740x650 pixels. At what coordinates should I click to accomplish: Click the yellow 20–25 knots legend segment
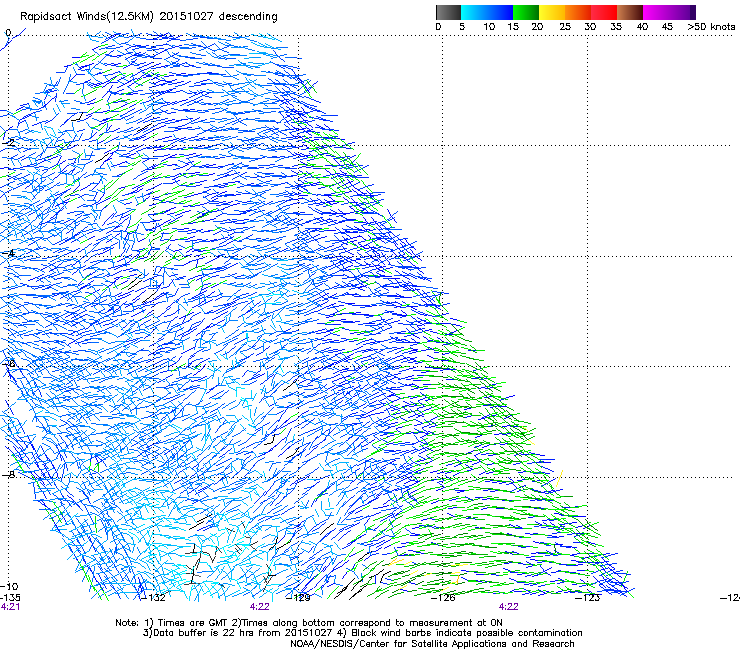click(552, 12)
